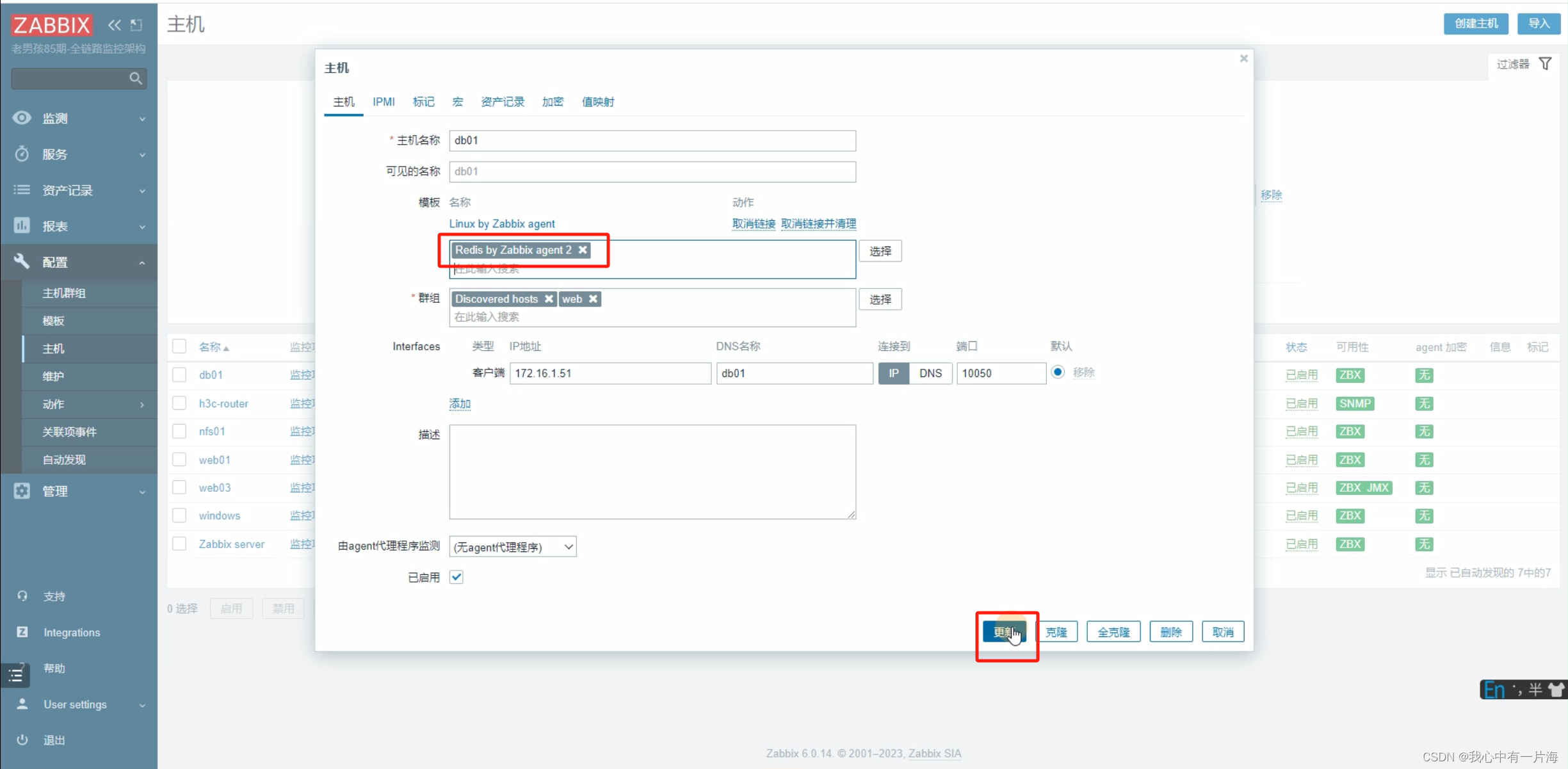Click the sidebar search magnifier icon
The width and height of the screenshot is (1568, 769).
point(136,78)
